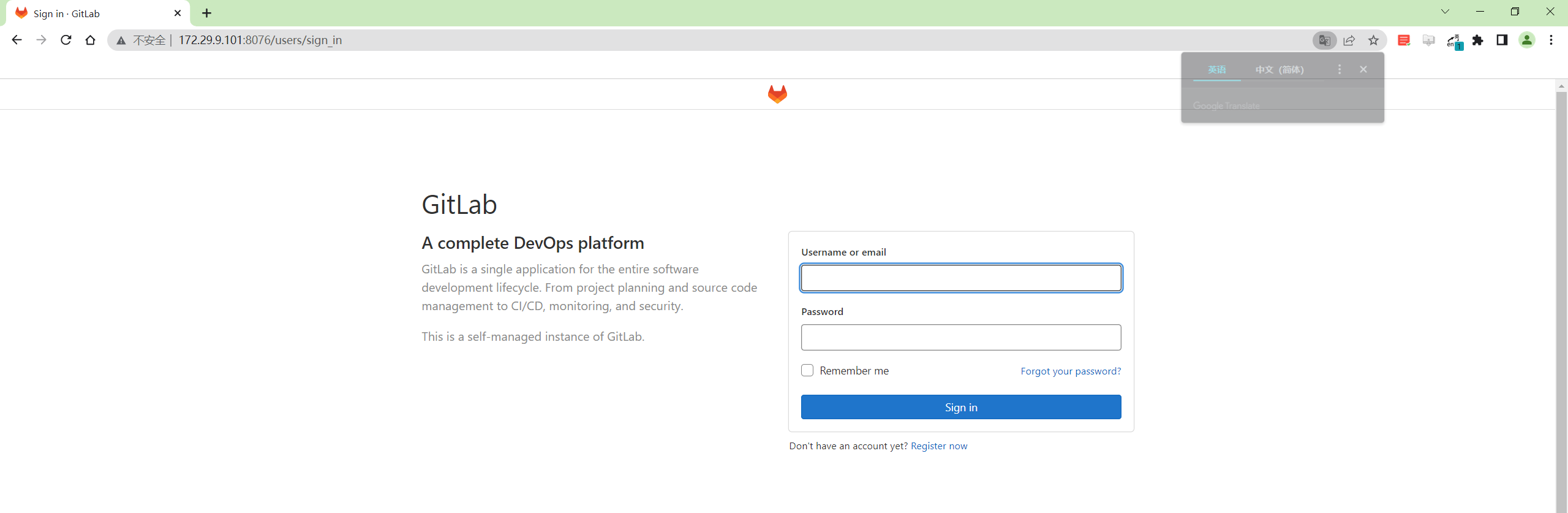This screenshot has height=513, width=1568.
Task: Minimize the browser window
Action: (1480, 12)
